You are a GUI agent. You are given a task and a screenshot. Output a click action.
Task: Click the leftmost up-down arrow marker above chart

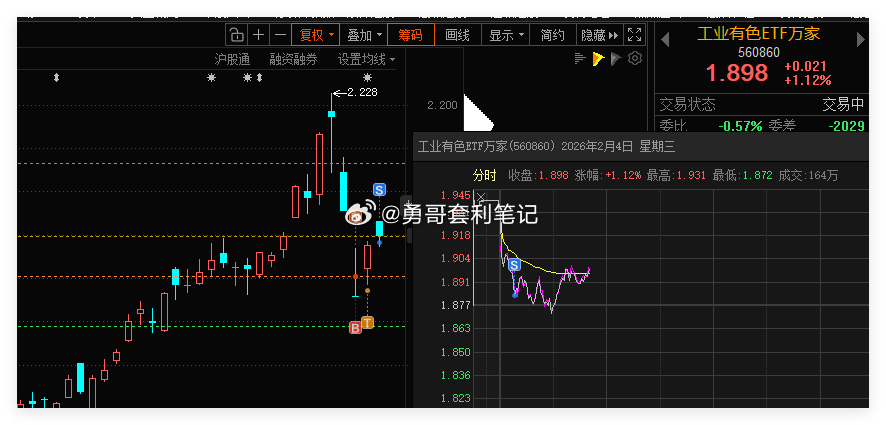click(56, 78)
